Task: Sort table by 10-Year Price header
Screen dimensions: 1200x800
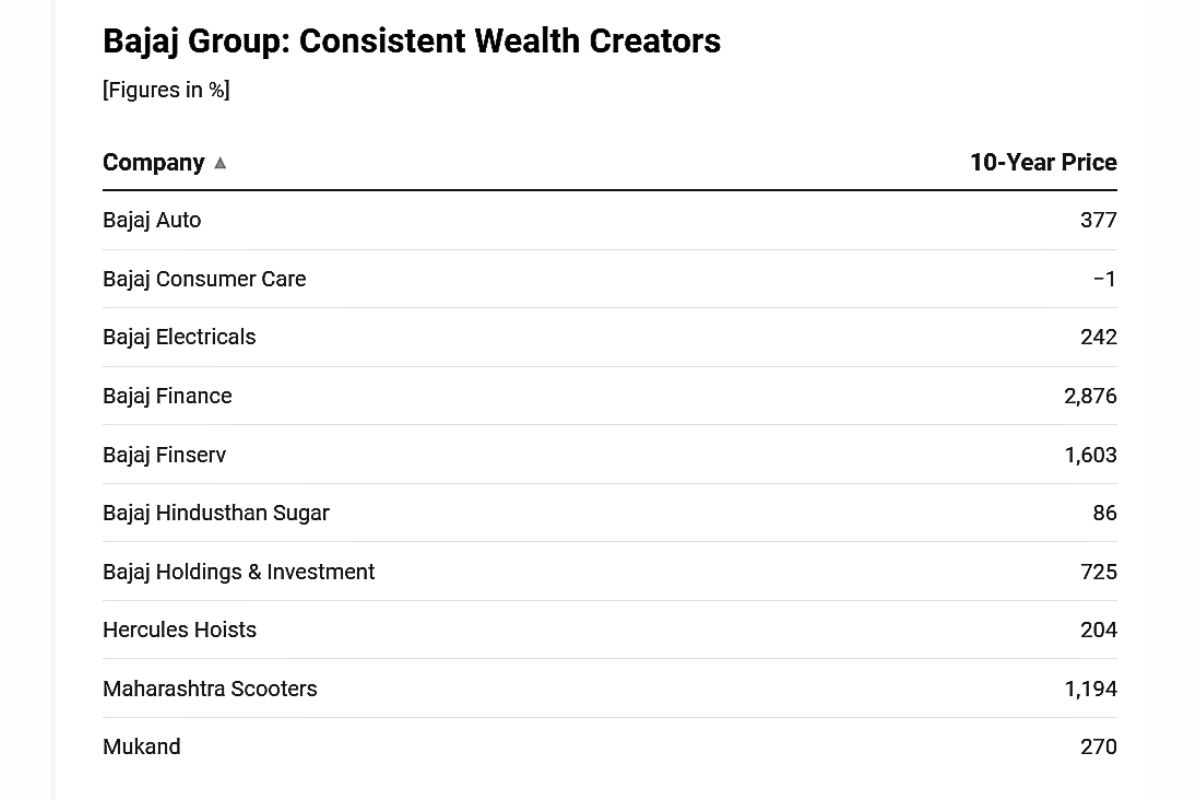Action: 1043,163
